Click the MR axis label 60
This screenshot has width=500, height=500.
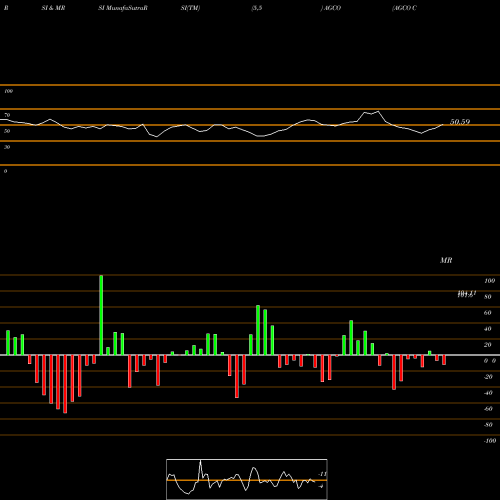(488, 313)
